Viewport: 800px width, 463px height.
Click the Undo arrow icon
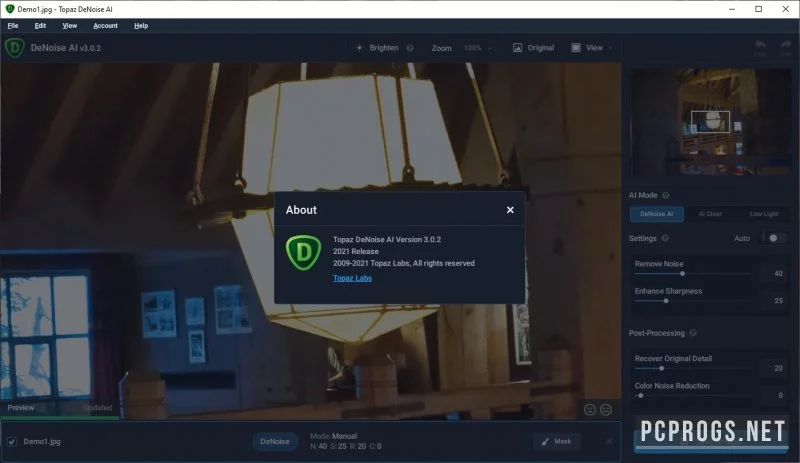point(760,47)
